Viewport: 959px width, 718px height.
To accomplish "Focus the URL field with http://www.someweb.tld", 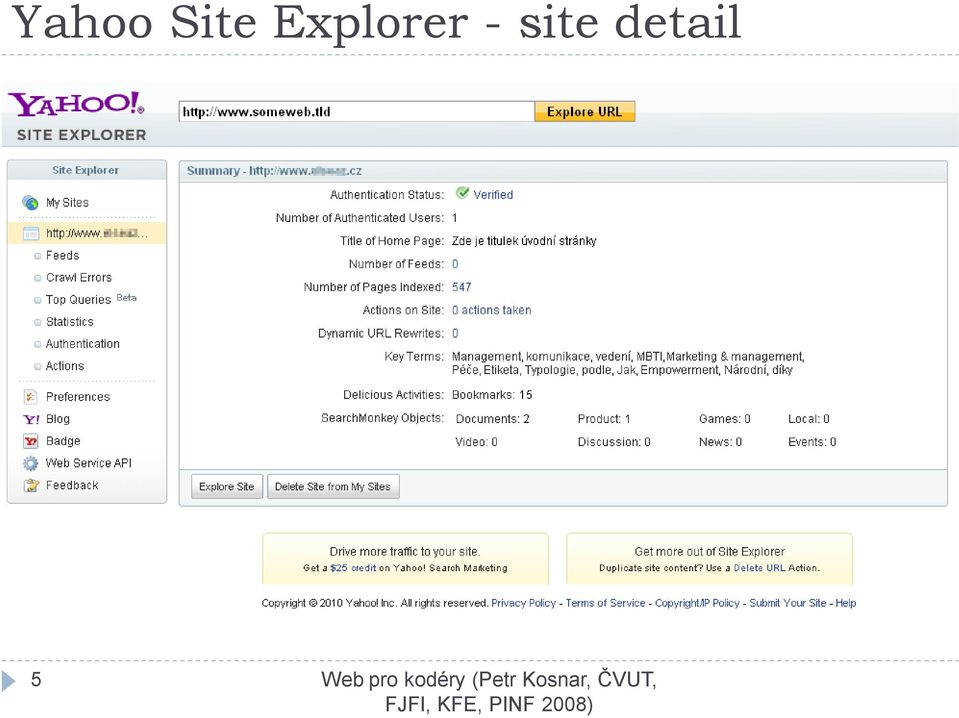I will coord(357,112).
